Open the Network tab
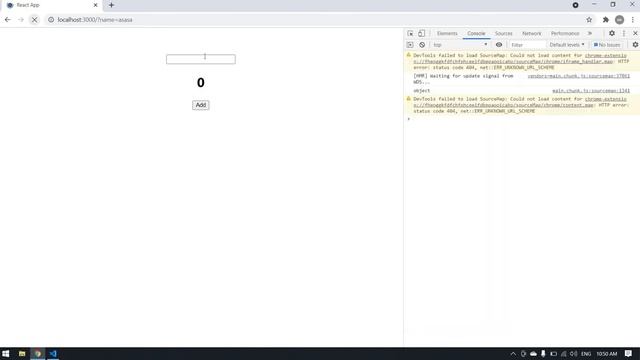The image size is (640, 360). [x=531, y=33]
